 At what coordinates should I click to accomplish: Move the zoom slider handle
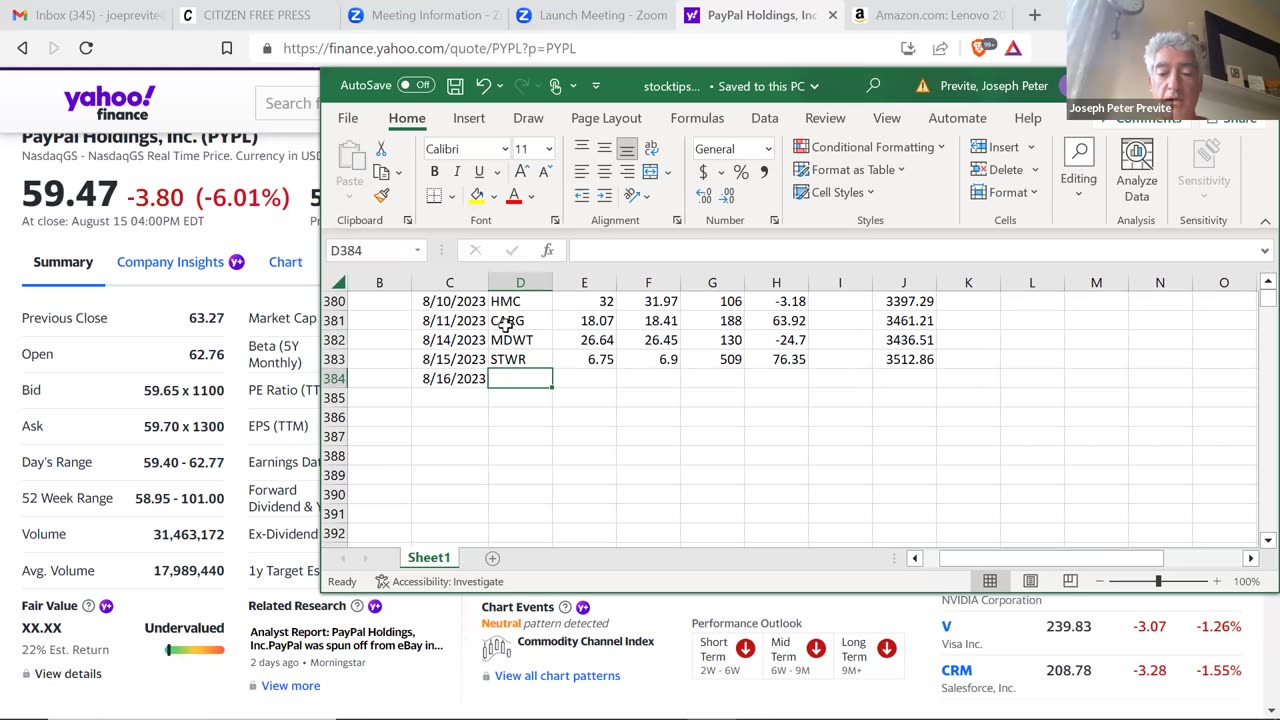pos(1158,581)
